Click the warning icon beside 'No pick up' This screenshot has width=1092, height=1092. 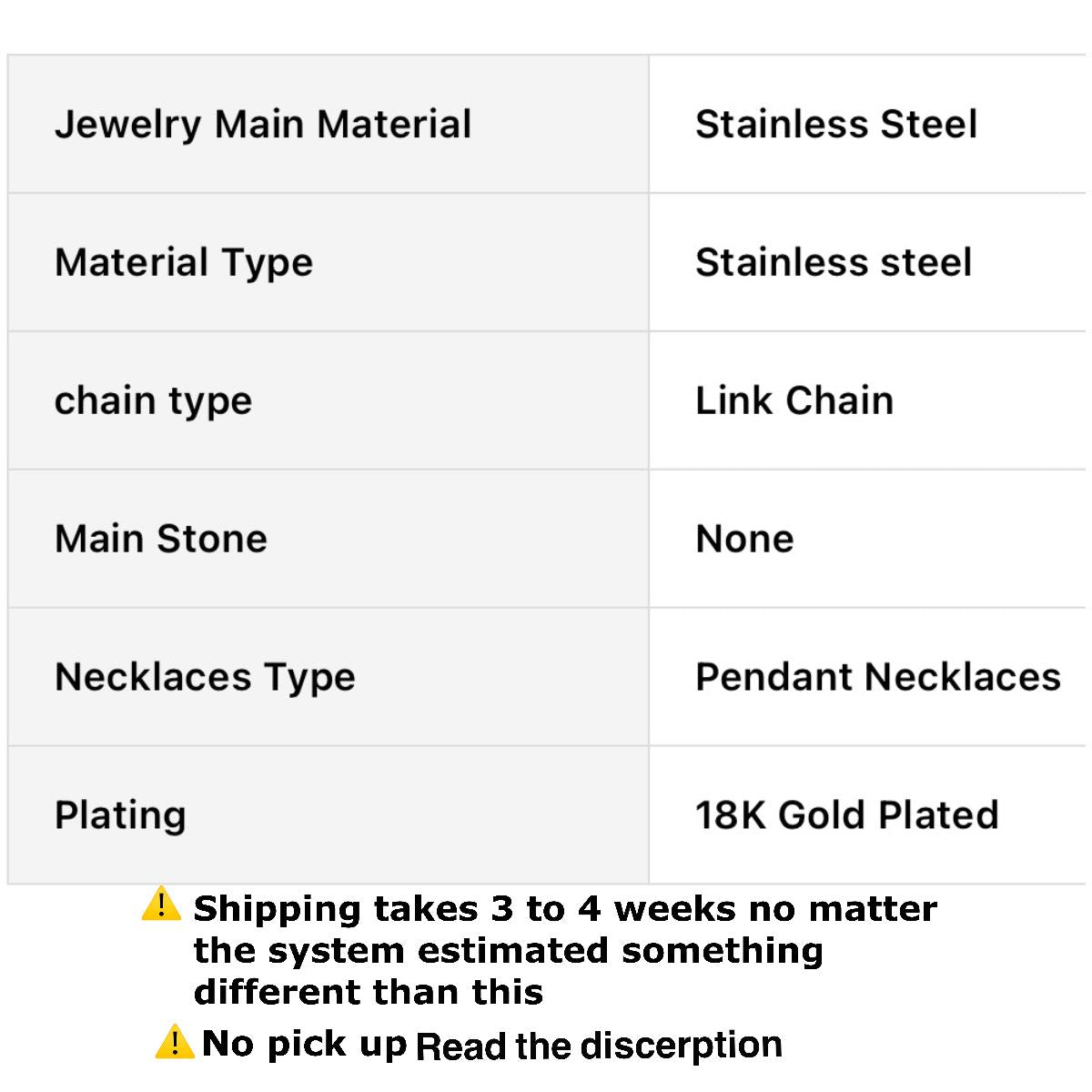pos(174,1041)
